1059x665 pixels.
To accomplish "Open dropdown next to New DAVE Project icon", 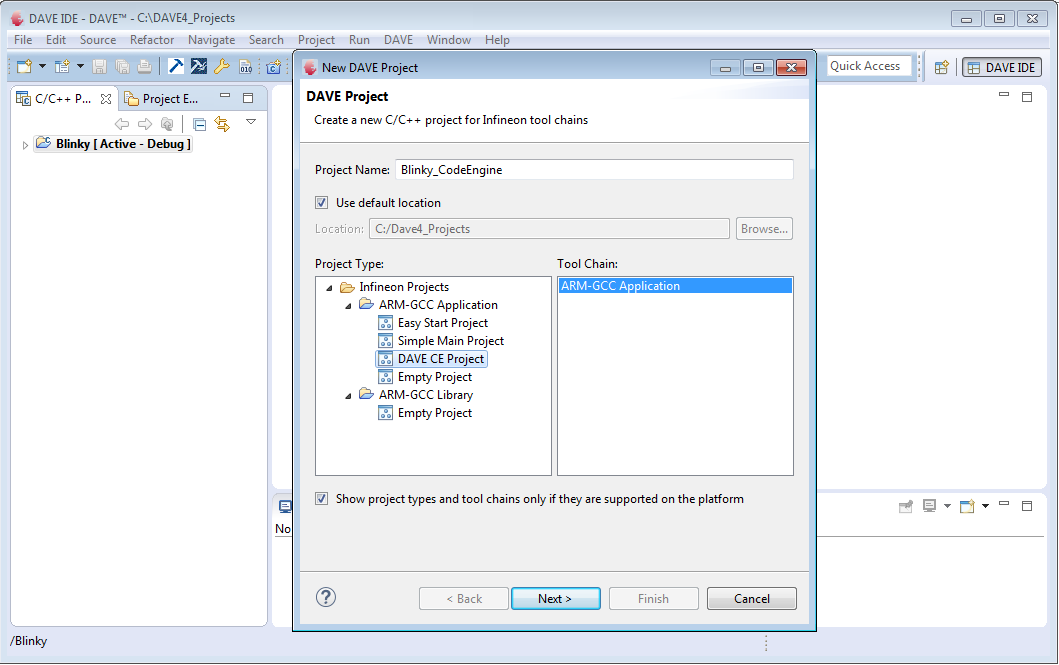I will 80,66.
